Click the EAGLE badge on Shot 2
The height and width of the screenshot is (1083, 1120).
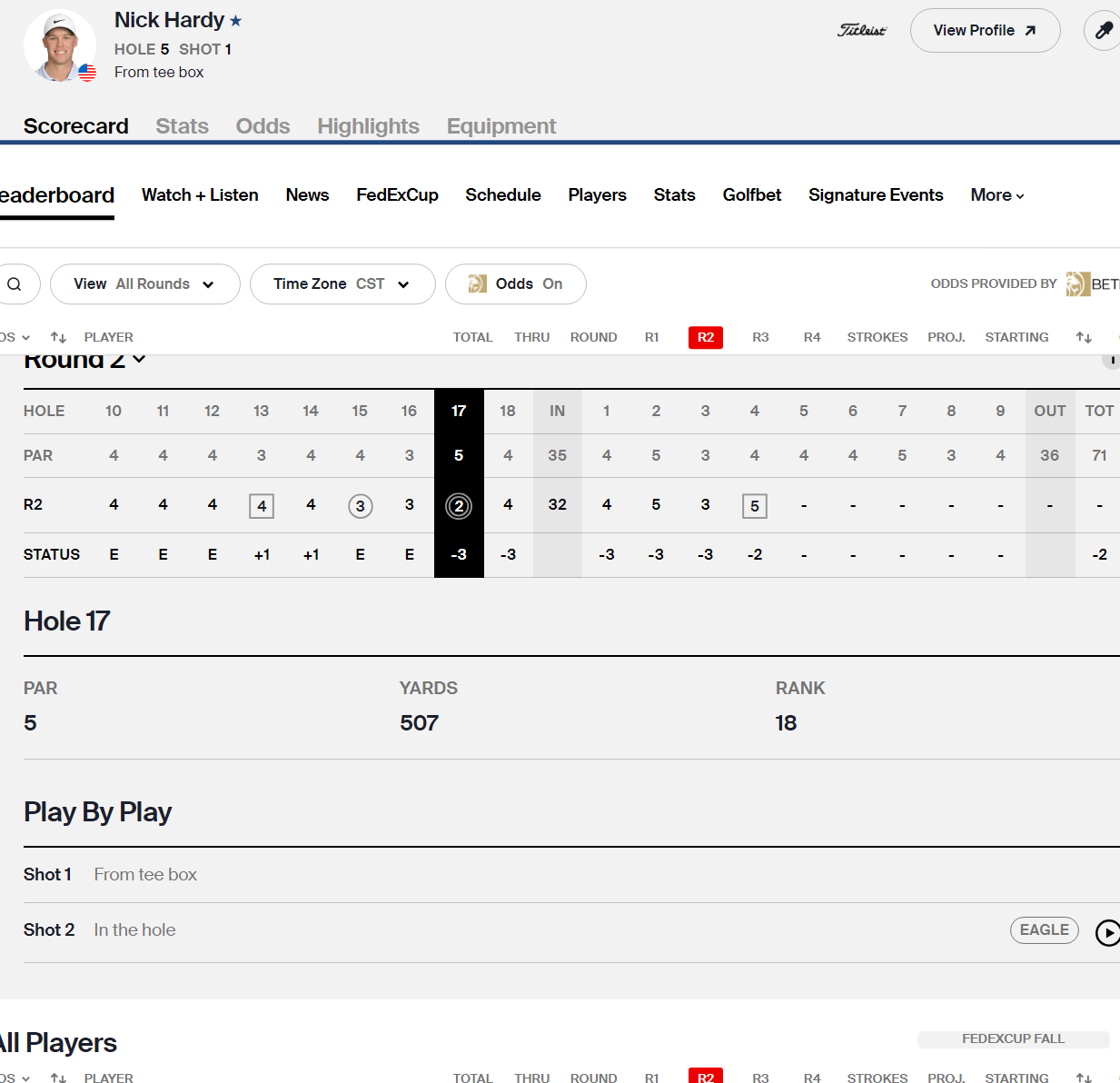click(1044, 930)
